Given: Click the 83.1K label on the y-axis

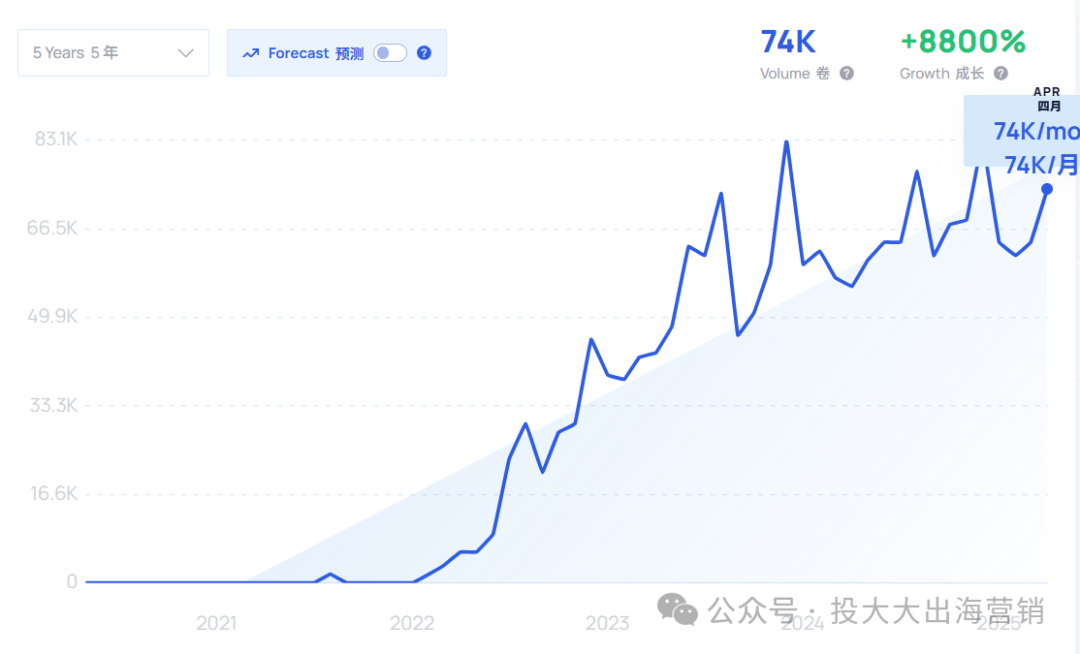Looking at the screenshot, I should point(56,139).
